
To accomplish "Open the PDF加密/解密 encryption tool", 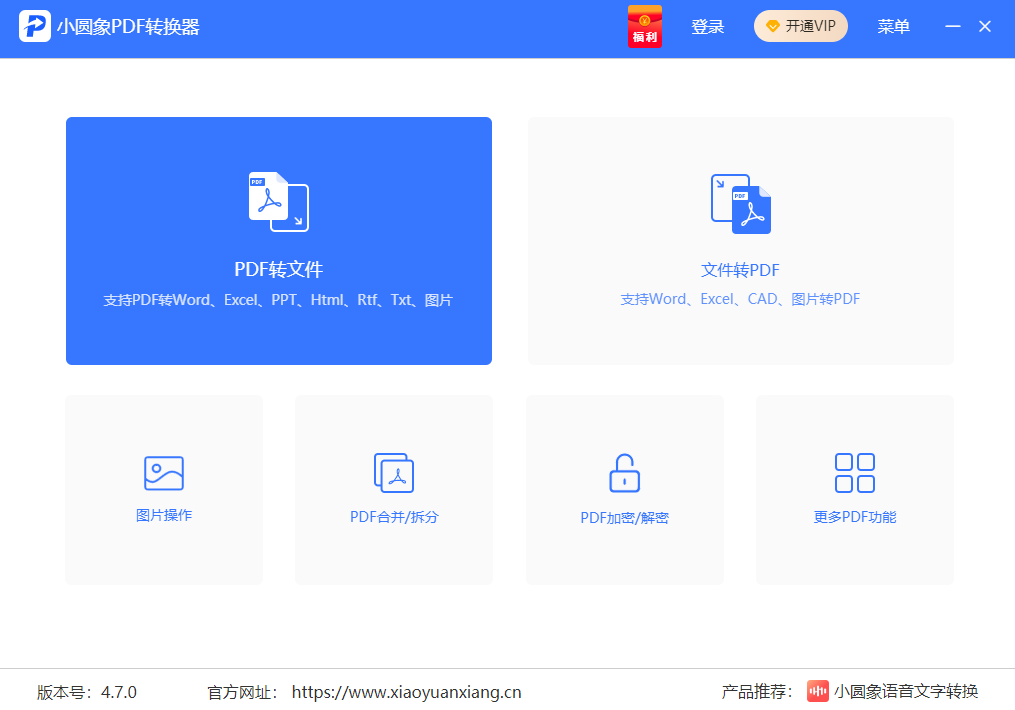I will click(624, 490).
